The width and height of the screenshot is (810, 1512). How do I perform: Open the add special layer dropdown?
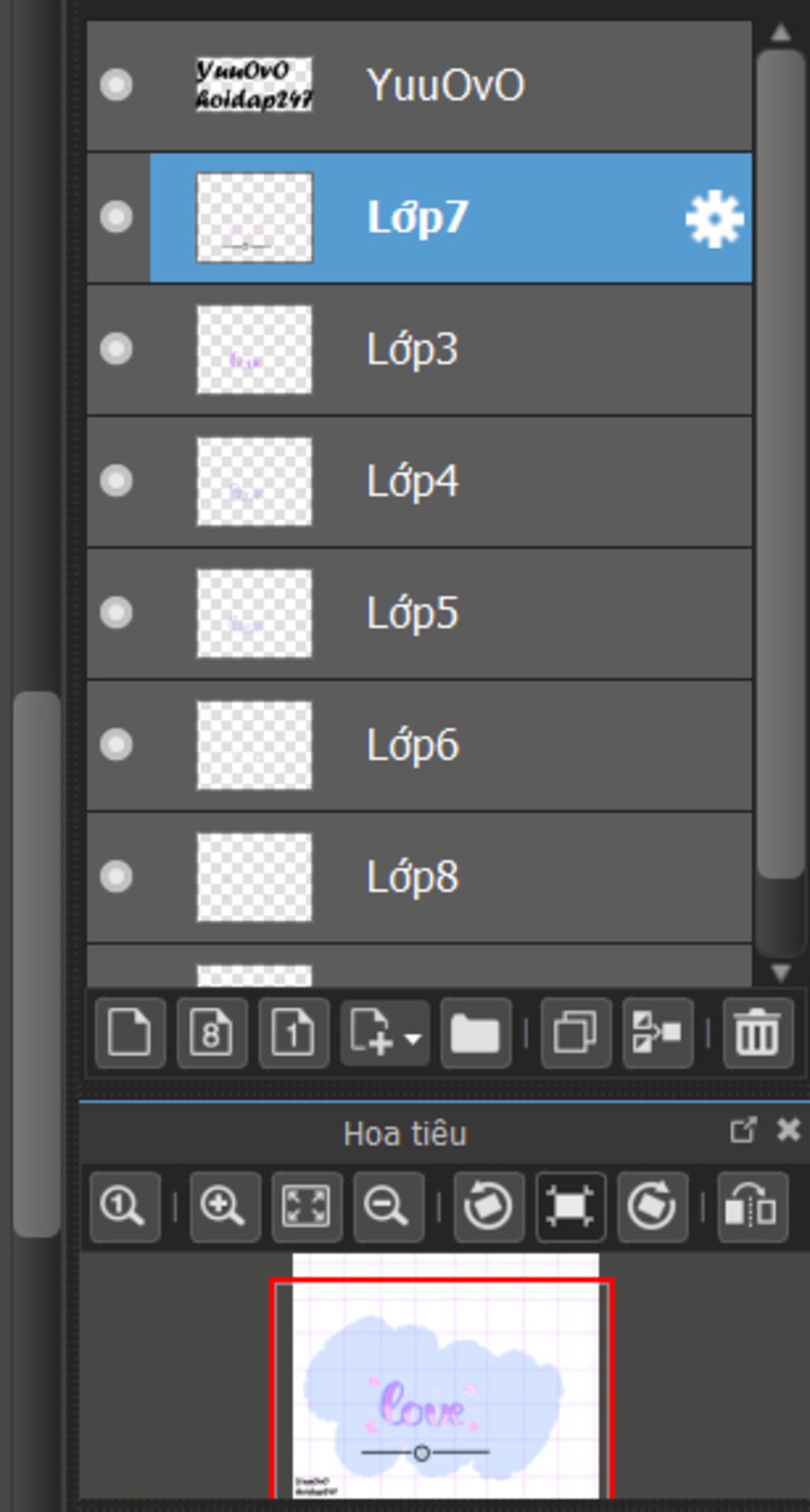pos(385,1033)
